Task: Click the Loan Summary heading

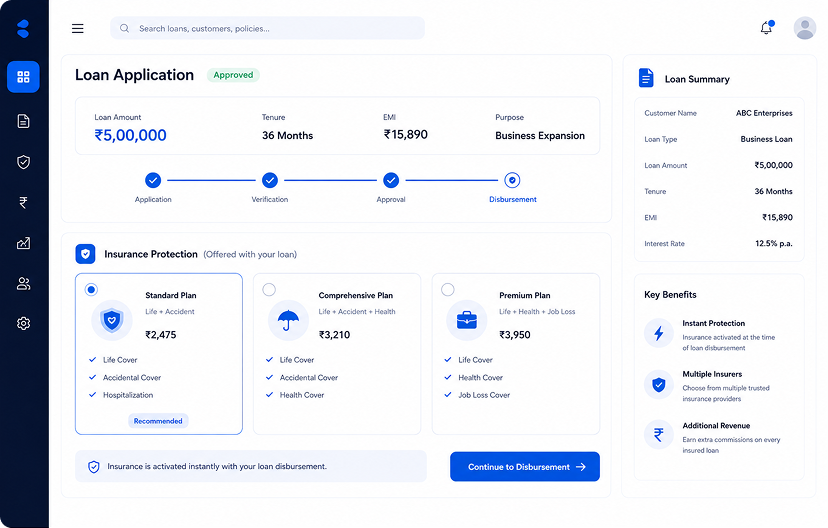Action: pyautogui.click(x=697, y=79)
